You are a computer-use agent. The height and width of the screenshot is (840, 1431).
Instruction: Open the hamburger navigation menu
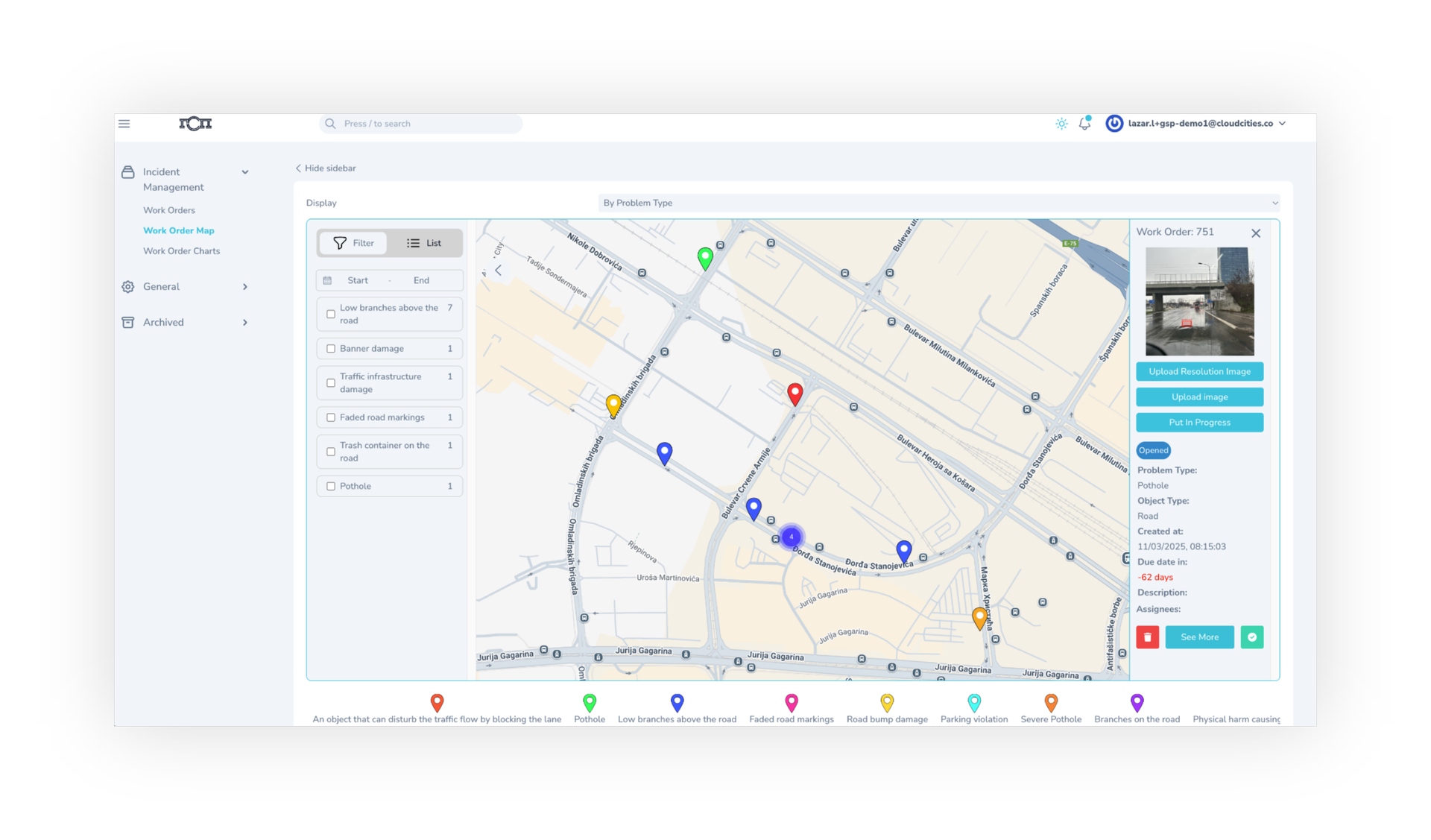[124, 124]
